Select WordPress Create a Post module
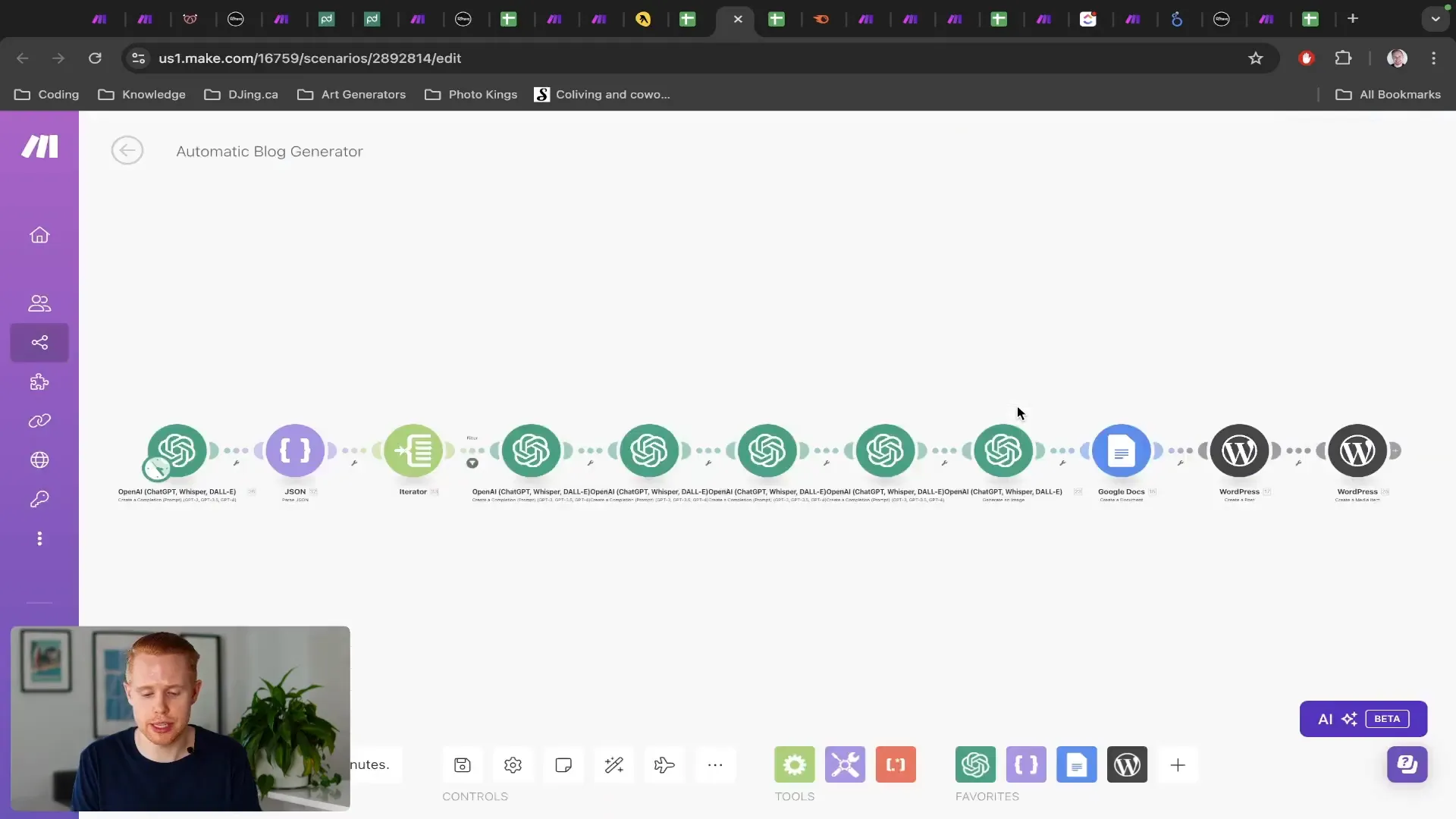1456x819 pixels. coord(1239,451)
